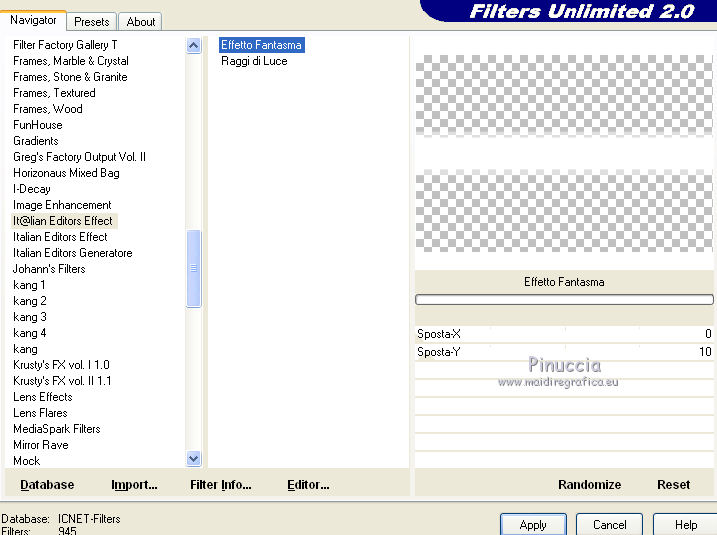Choose the Gradients filter group
Image resolution: width=717 pixels, height=535 pixels.
(x=36, y=141)
